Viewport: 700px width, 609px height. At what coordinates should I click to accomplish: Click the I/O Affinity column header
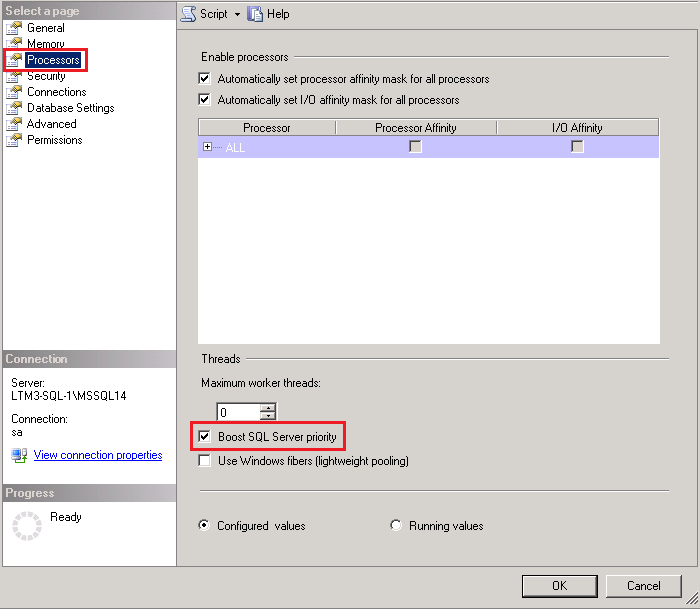coord(577,128)
